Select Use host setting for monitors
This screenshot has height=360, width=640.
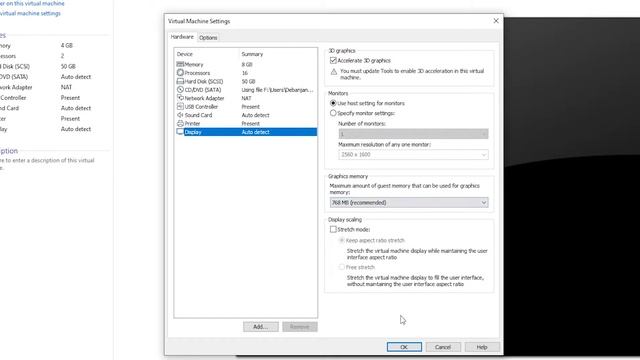coord(333,103)
